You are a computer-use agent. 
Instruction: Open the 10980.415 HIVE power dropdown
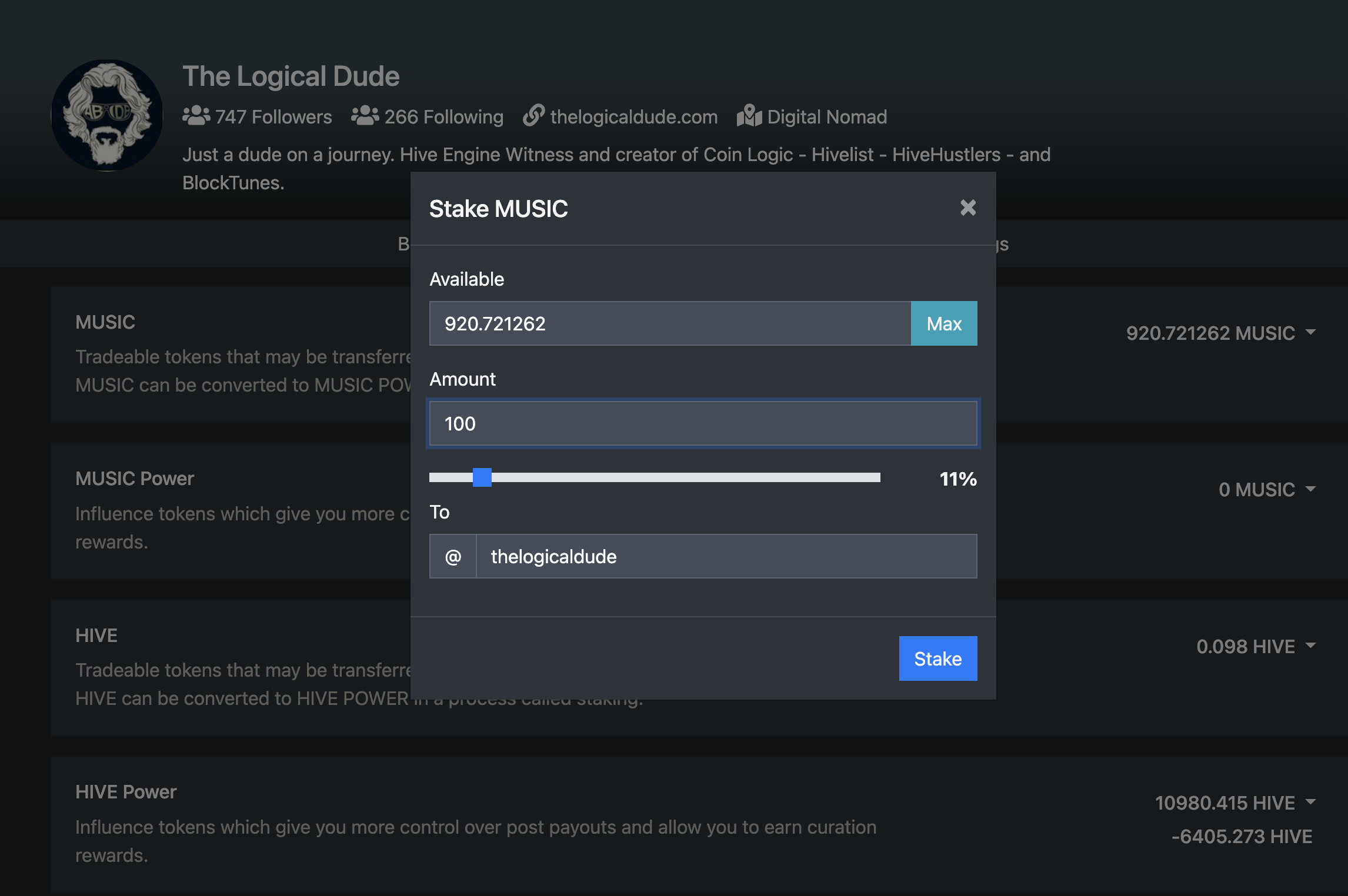tap(1235, 803)
